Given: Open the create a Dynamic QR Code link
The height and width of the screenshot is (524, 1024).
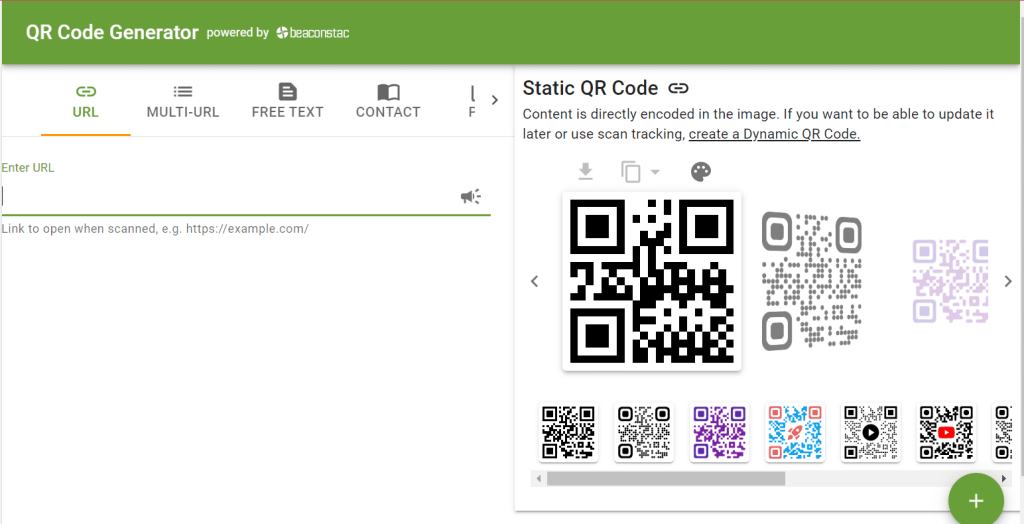Looking at the screenshot, I should coord(775,135).
